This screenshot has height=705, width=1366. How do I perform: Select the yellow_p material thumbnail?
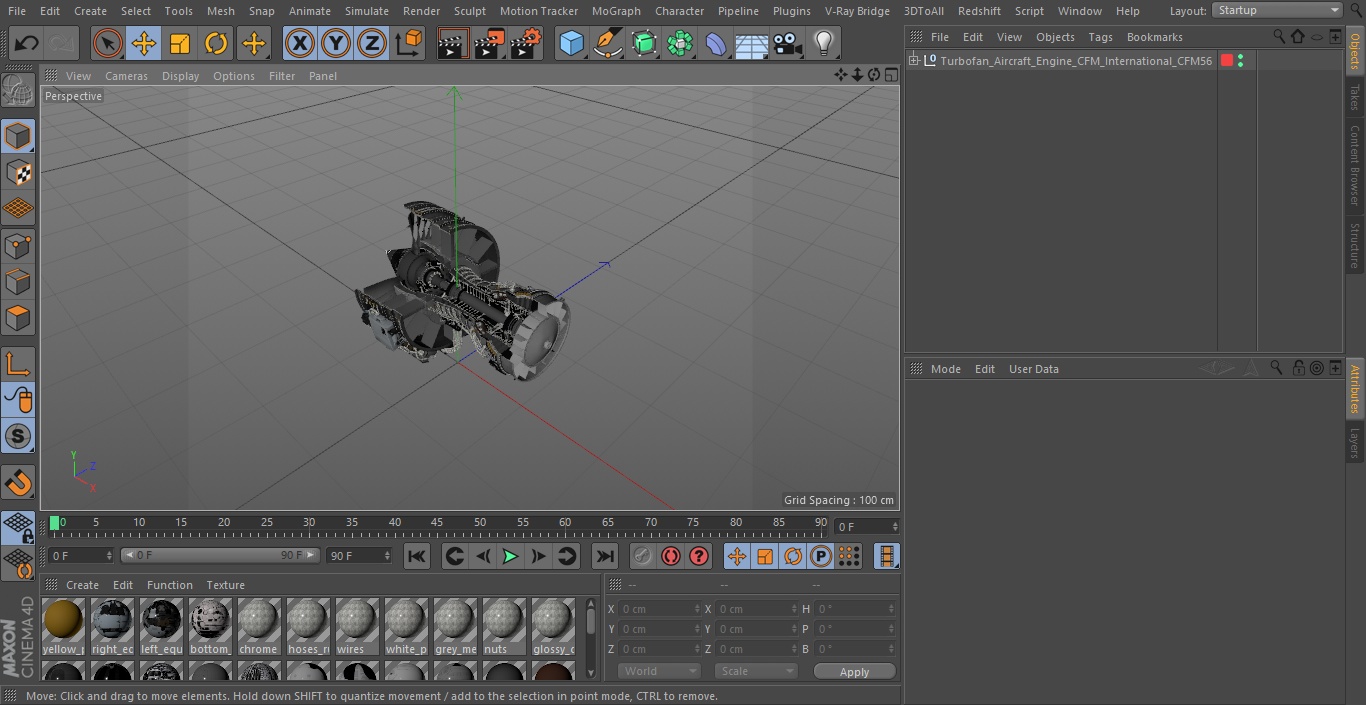[x=64, y=627]
